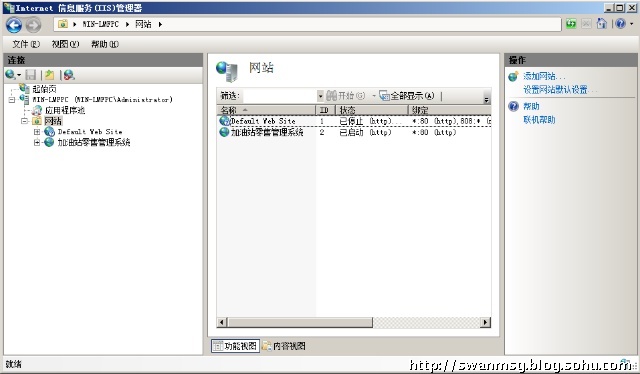The height and width of the screenshot is (374, 640).
Task: Click the 帮助 question icon in Actions pane
Action: click(513, 107)
